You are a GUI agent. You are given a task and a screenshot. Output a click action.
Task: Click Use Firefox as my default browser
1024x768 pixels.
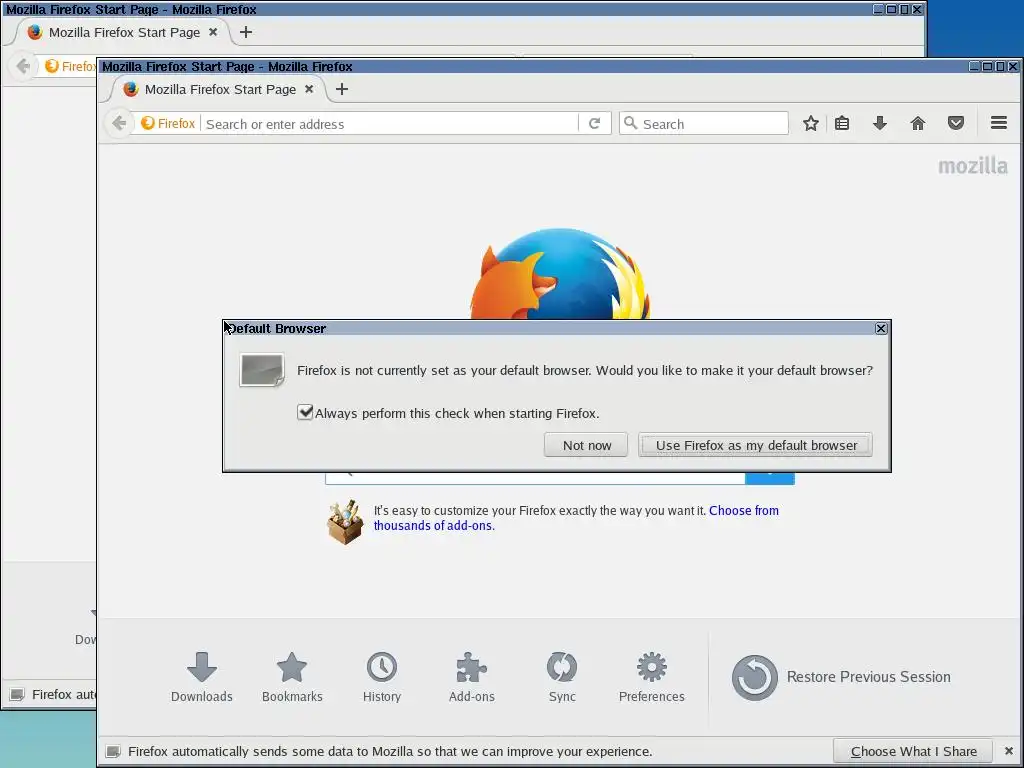click(756, 445)
